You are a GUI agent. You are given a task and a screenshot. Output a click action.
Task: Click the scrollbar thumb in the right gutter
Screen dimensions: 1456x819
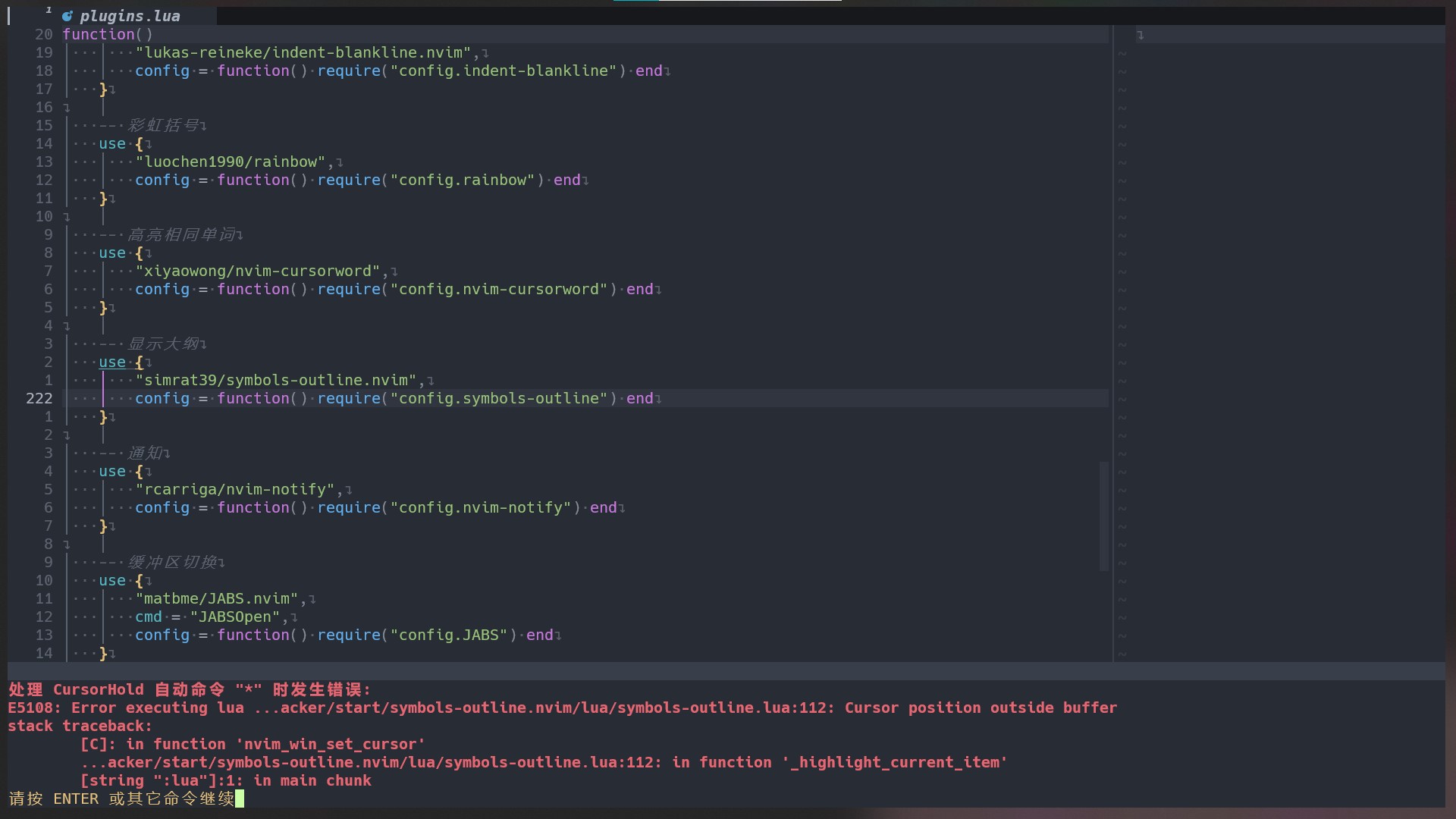(x=1105, y=516)
